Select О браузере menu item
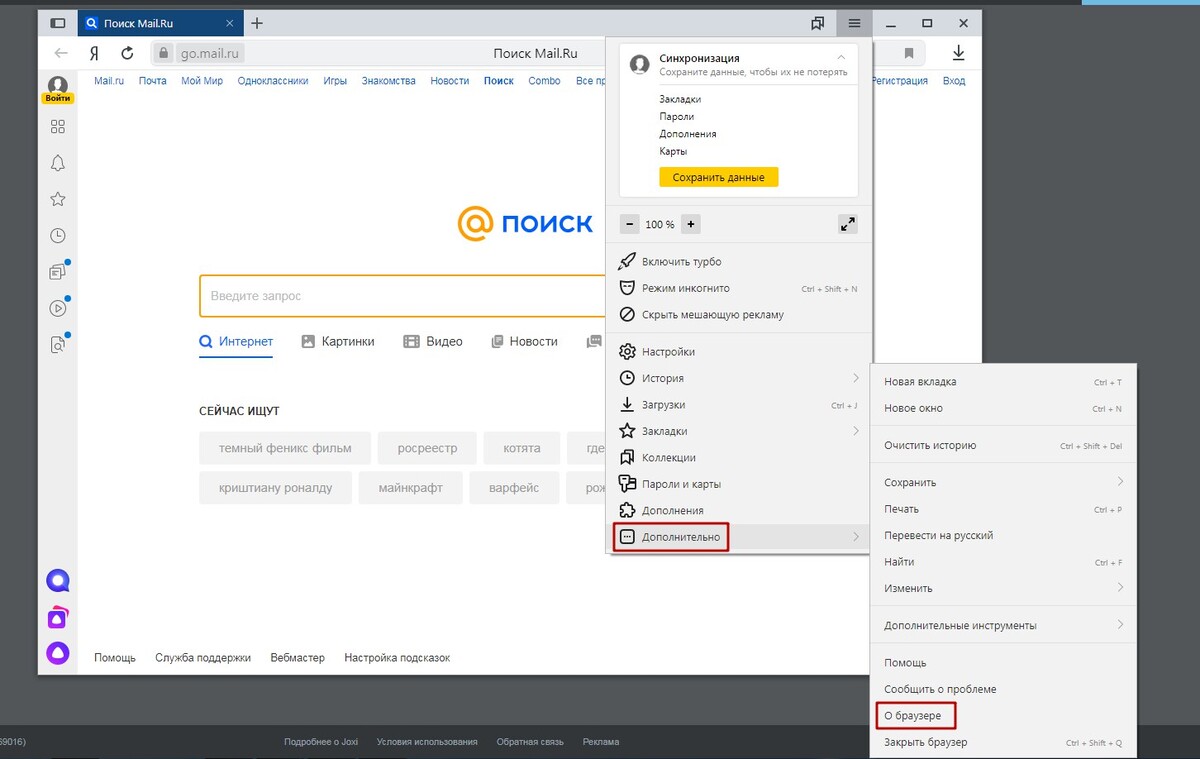This screenshot has width=1200, height=759. (x=912, y=716)
